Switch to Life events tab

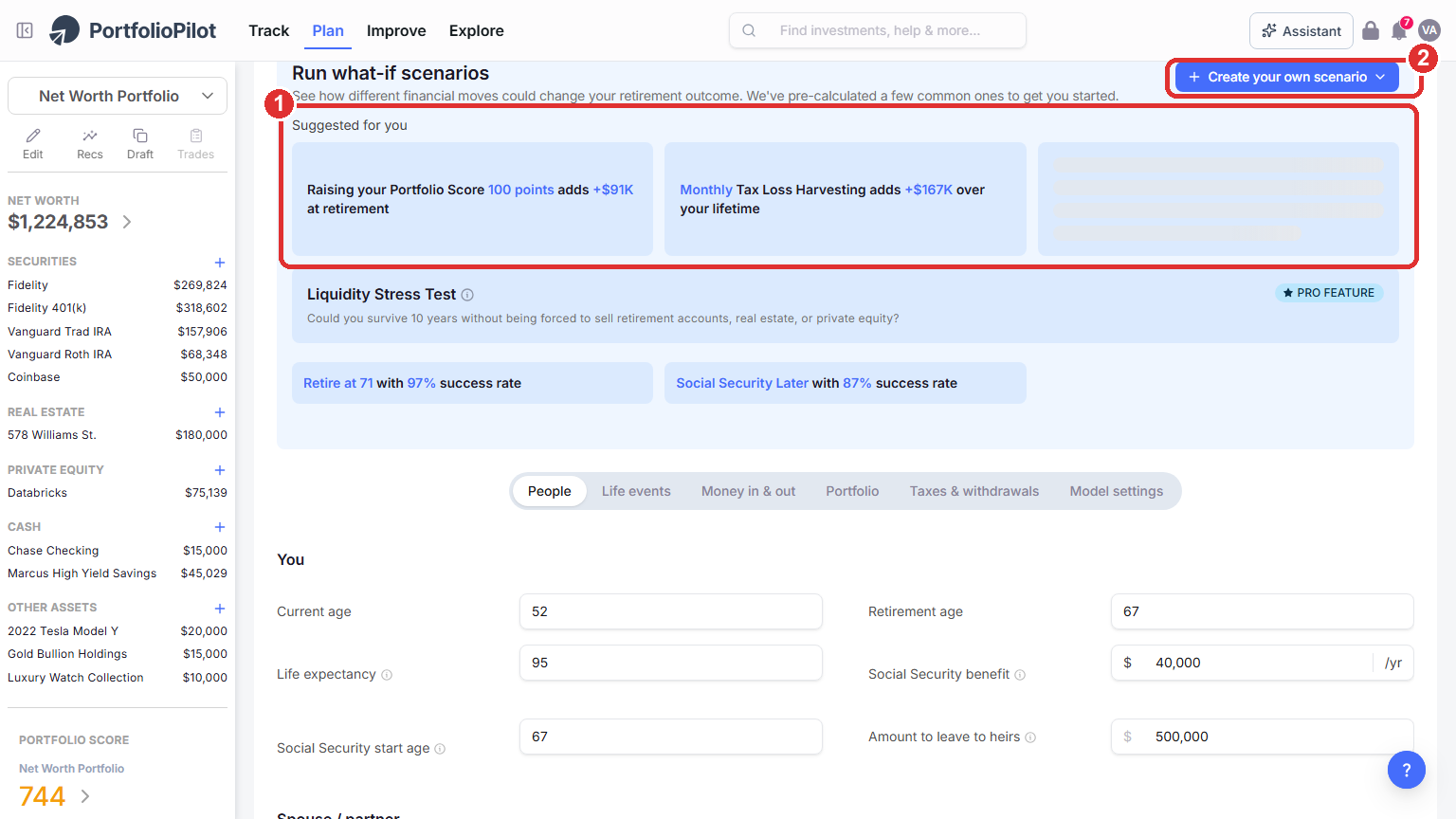point(636,491)
